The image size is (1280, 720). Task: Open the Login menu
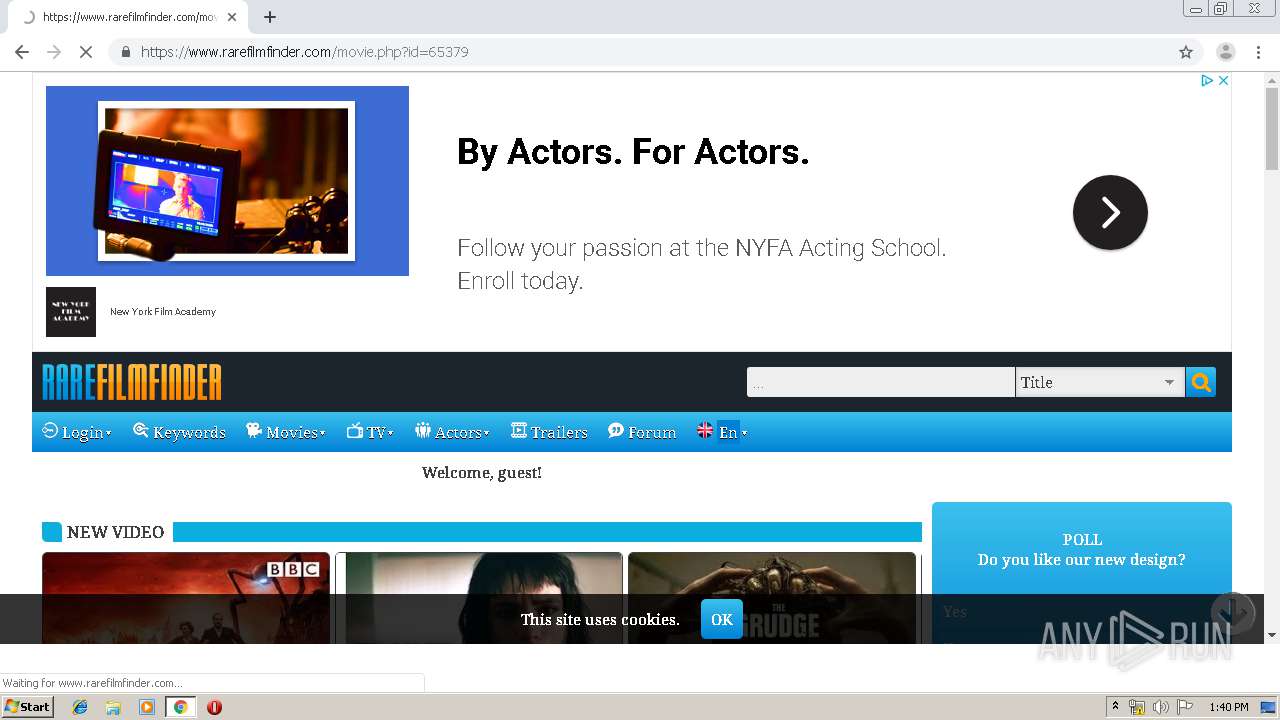tap(77, 432)
